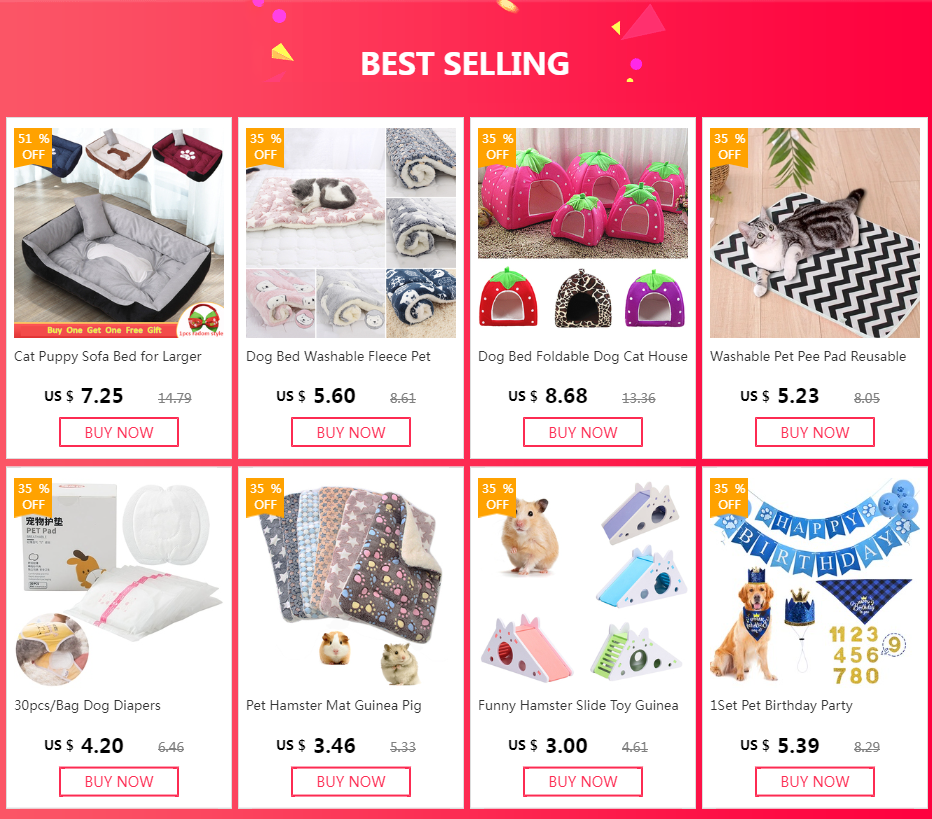Open the Washable Pet Pee Pad Reusable title
This screenshot has height=819, width=932.
[808, 357]
